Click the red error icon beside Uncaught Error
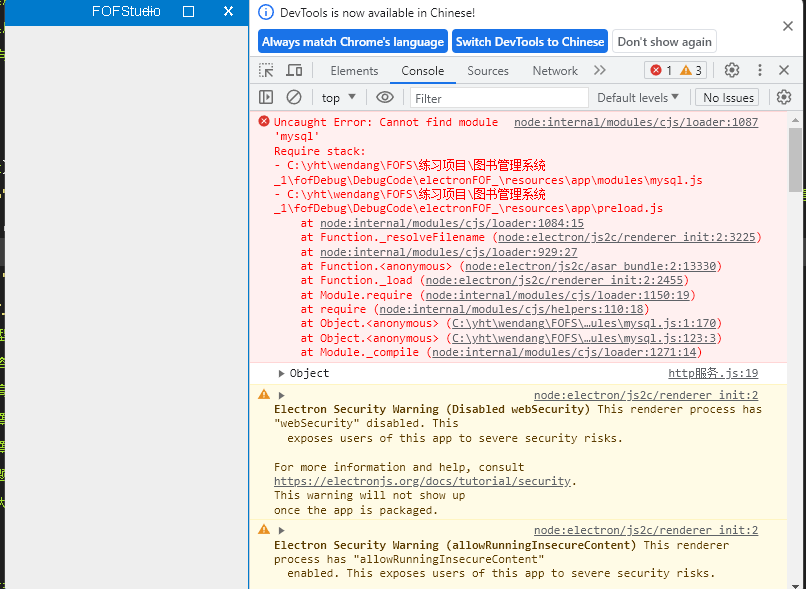This screenshot has width=806, height=589. pyautogui.click(x=264, y=121)
